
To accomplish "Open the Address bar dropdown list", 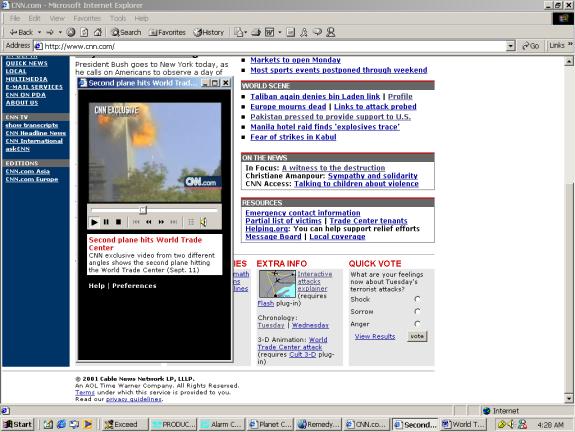I will point(510,46).
